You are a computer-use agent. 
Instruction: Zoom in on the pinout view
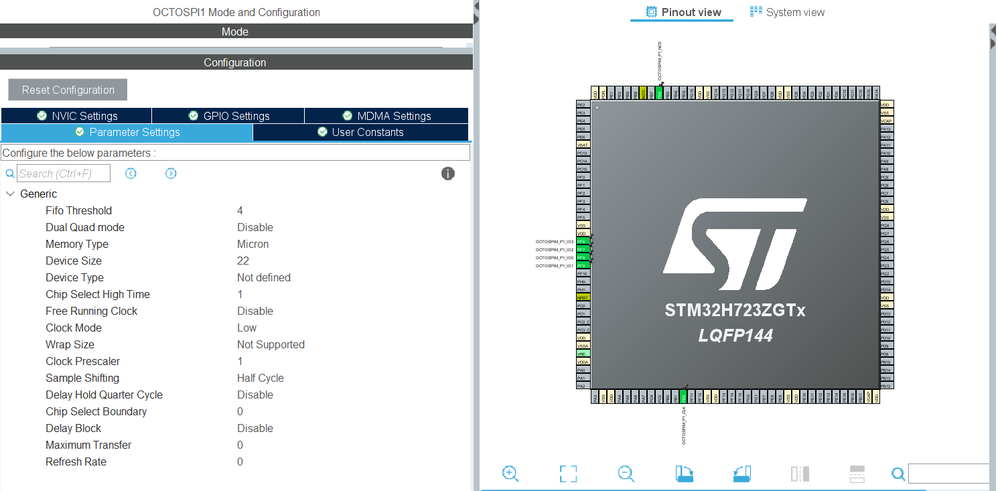click(x=510, y=473)
